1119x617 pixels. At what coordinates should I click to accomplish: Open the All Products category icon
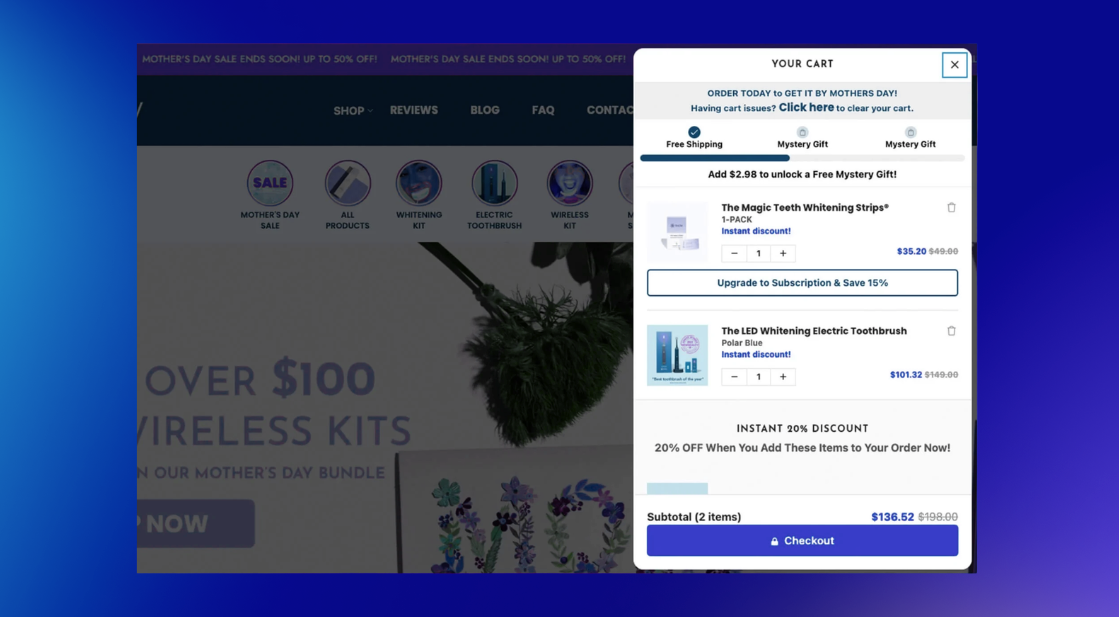coord(347,184)
